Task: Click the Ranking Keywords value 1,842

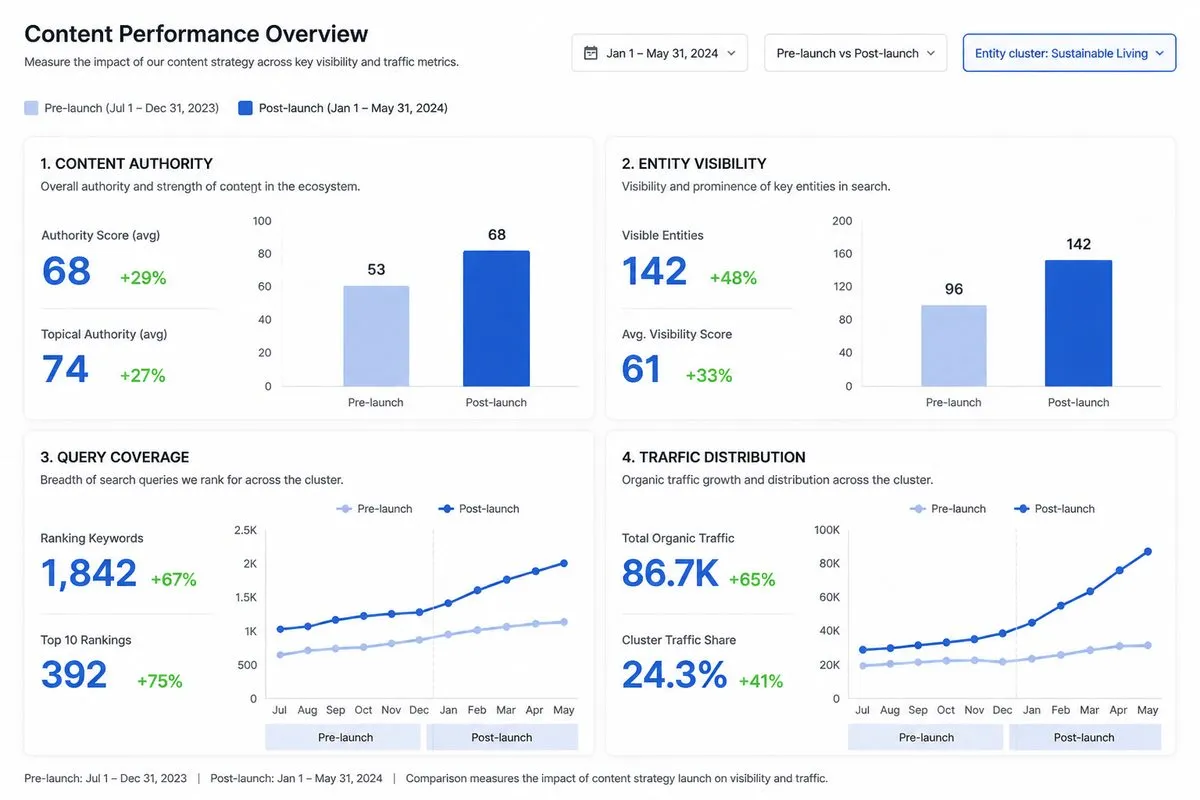Action: (x=89, y=573)
